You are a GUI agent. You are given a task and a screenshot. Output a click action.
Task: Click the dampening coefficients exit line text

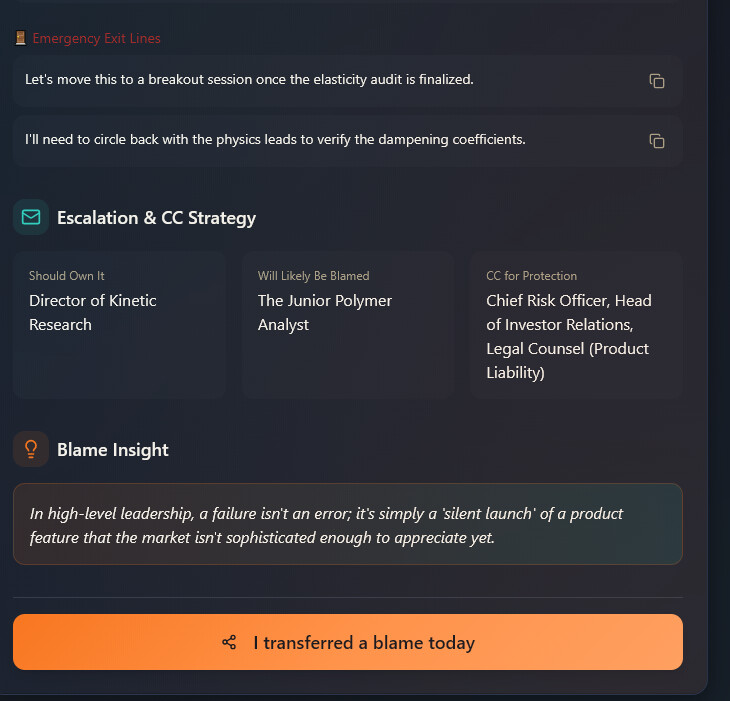tap(275, 139)
